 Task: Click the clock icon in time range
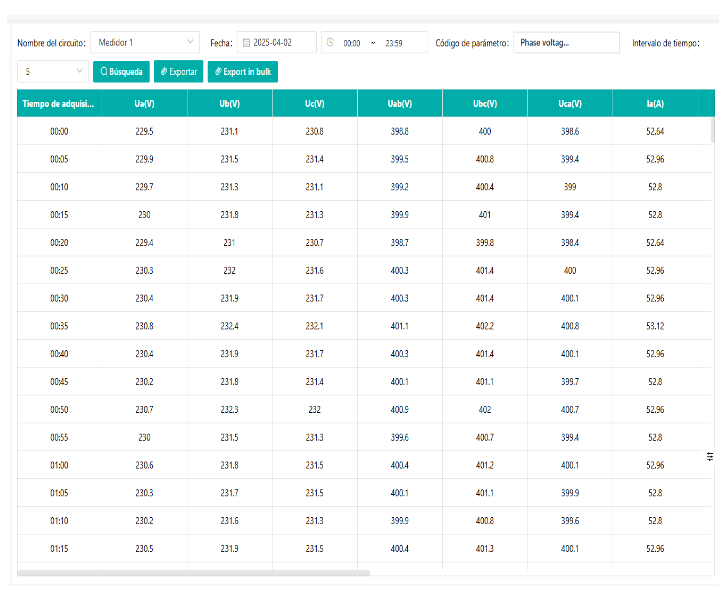click(x=330, y=42)
